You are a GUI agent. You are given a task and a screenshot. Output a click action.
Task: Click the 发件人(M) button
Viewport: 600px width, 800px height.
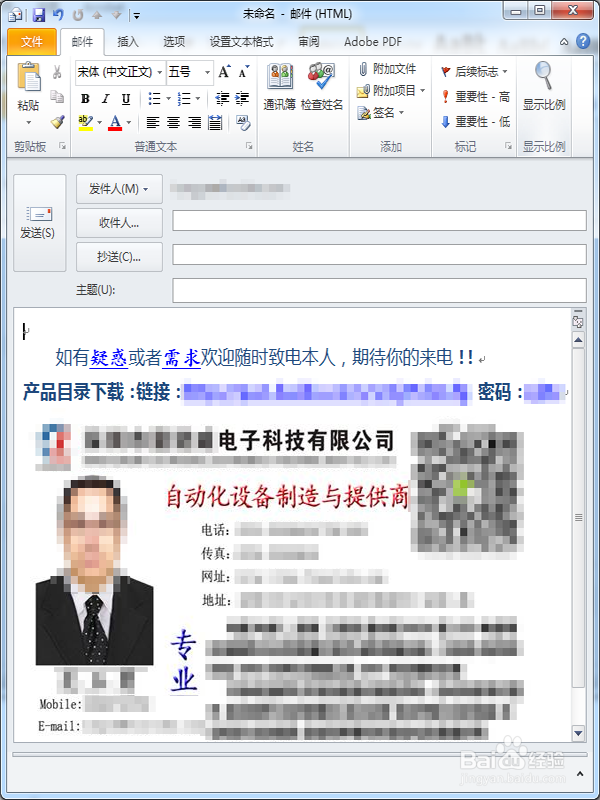pos(119,189)
